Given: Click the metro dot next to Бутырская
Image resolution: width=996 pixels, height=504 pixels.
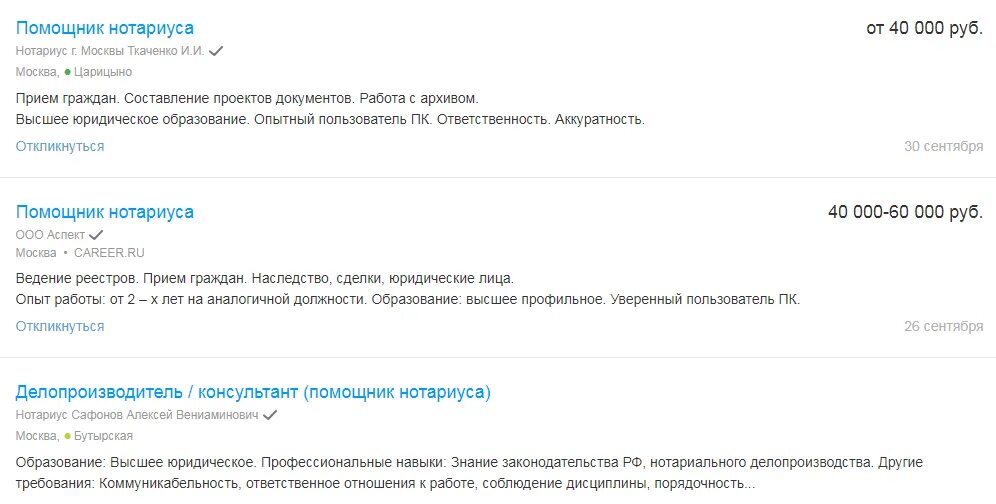Looking at the screenshot, I should (x=68, y=437).
